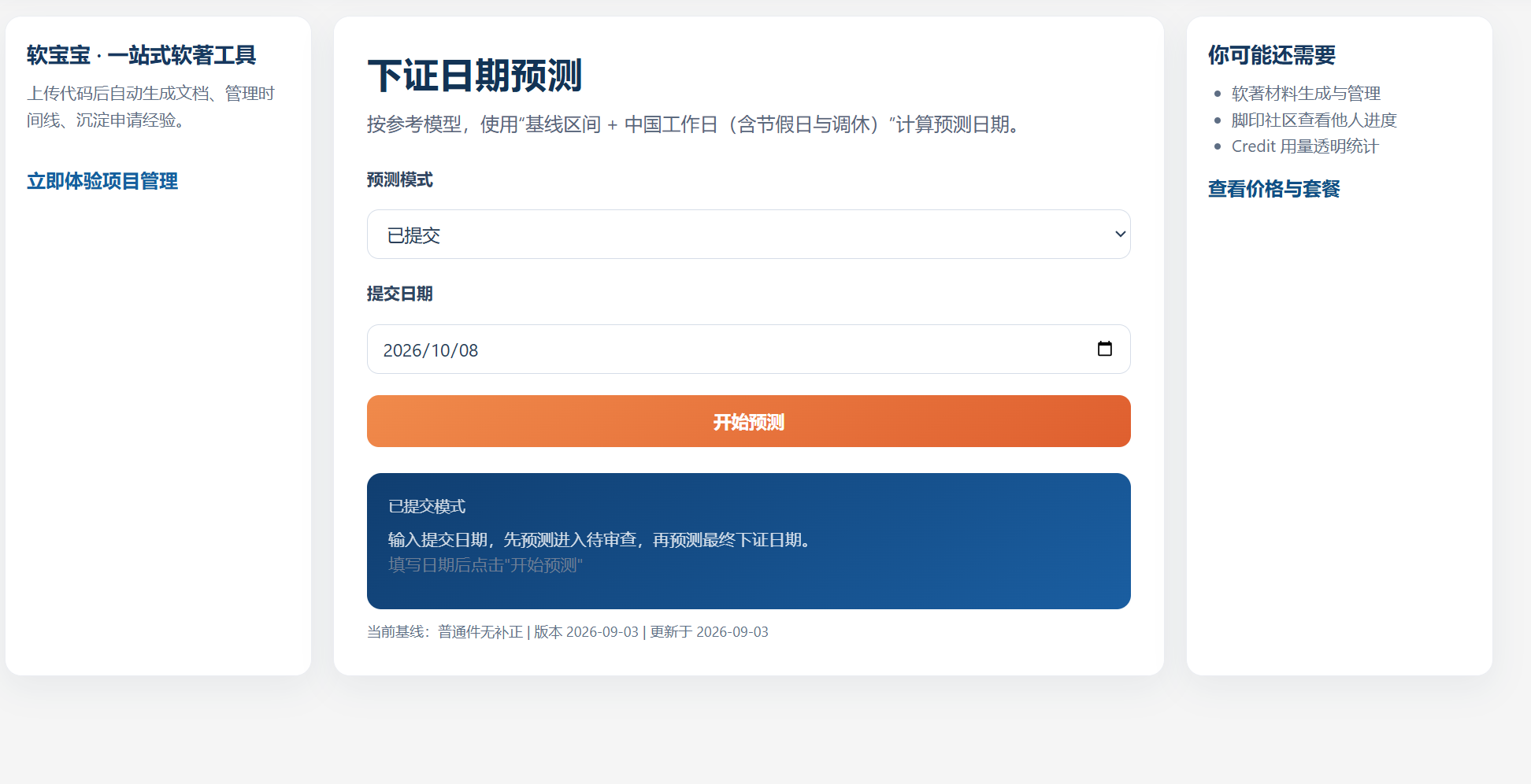Viewport: 1531px width, 784px height.
Task: Select the 软著材料生成与管理 list item
Action: (1306, 94)
